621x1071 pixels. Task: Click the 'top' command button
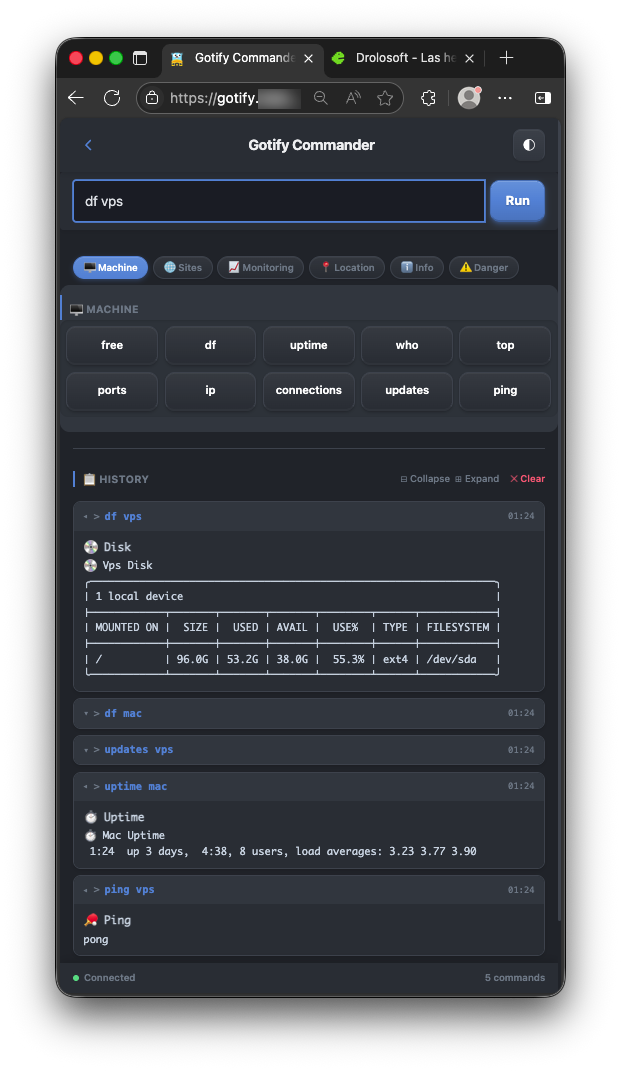[505, 345]
